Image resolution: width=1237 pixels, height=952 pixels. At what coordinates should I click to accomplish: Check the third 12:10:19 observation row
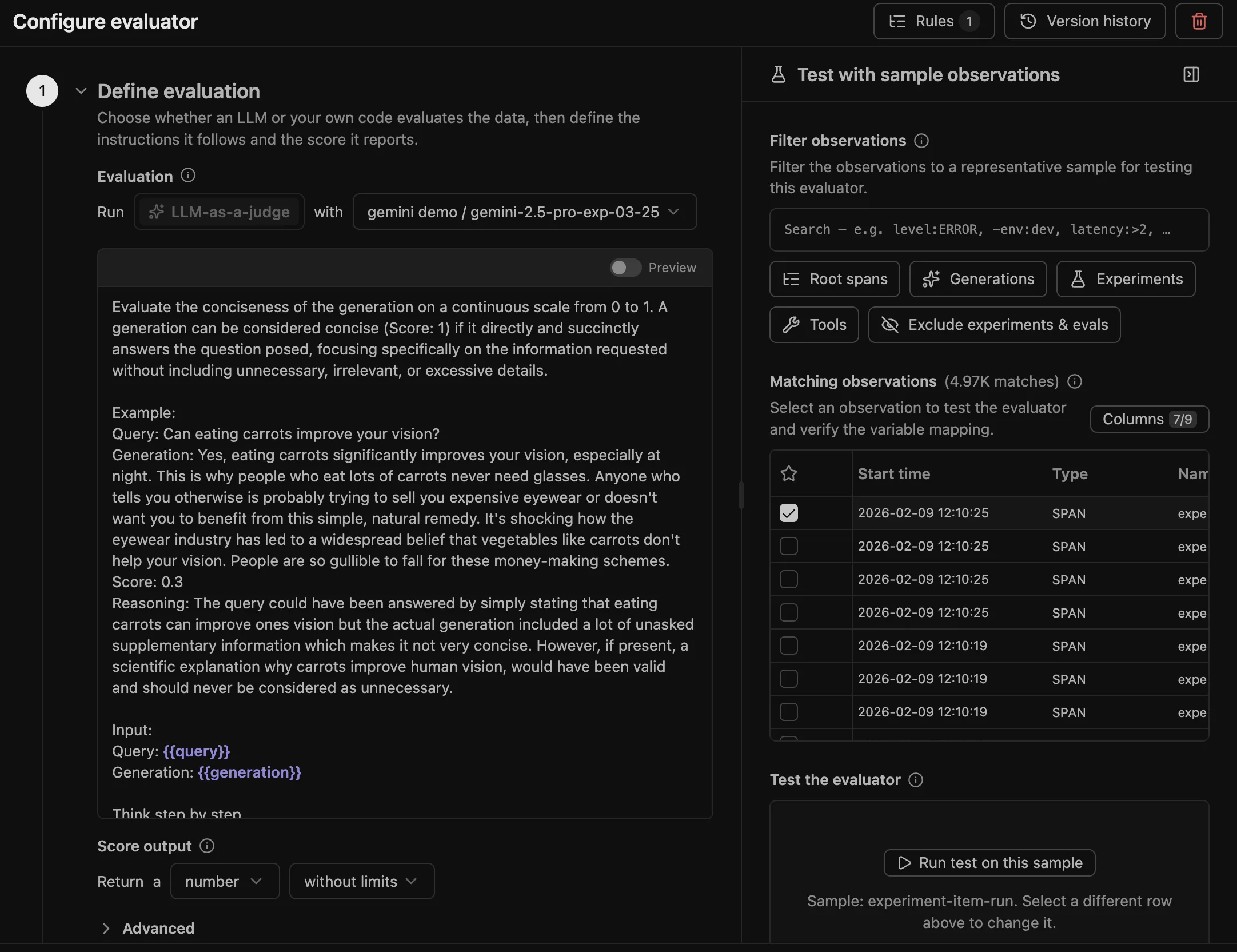789,712
